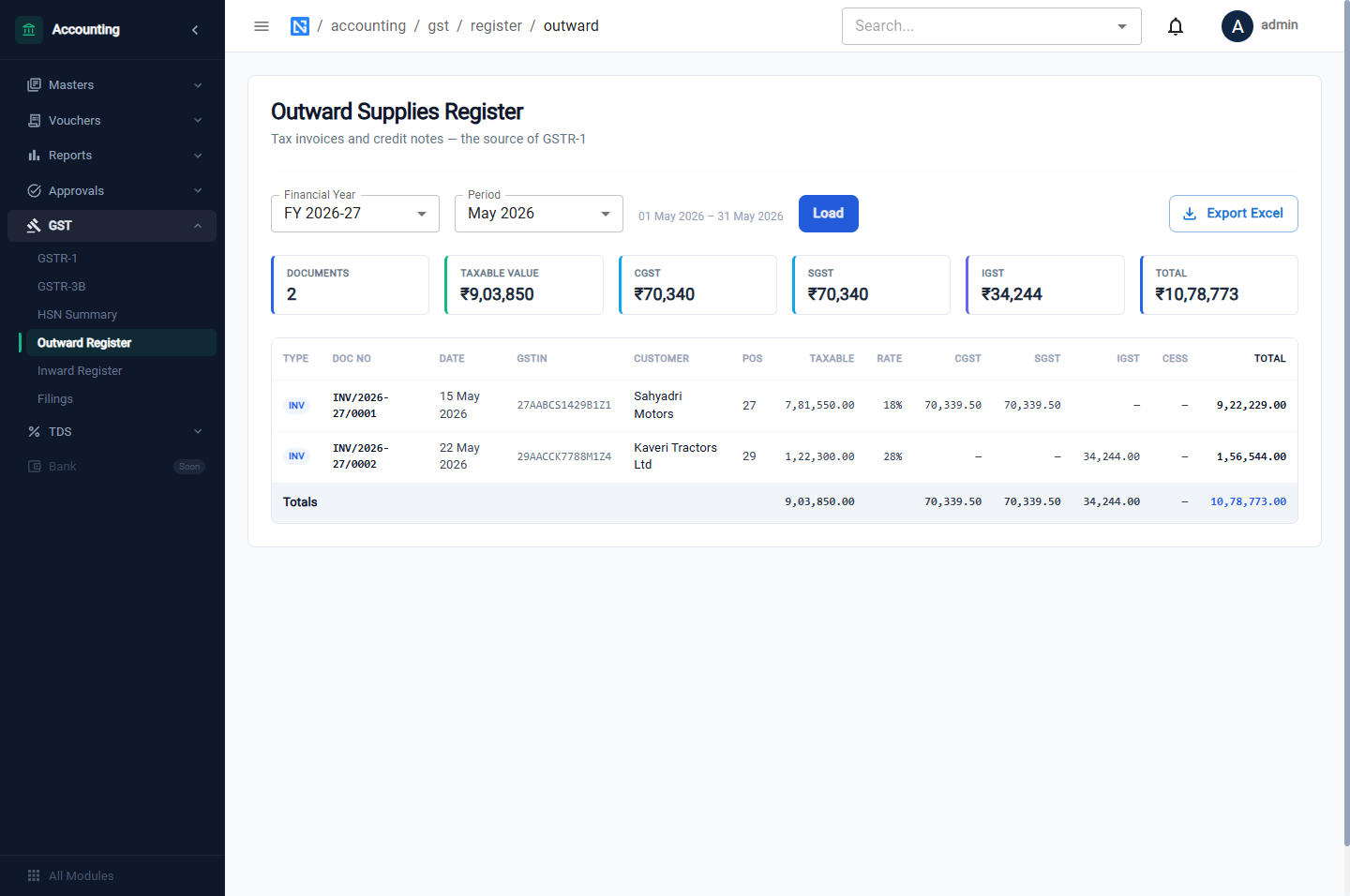Click the INV badge for Sahyadri Motors
Viewport: 1350px width, 896px height.
(296, 406)
